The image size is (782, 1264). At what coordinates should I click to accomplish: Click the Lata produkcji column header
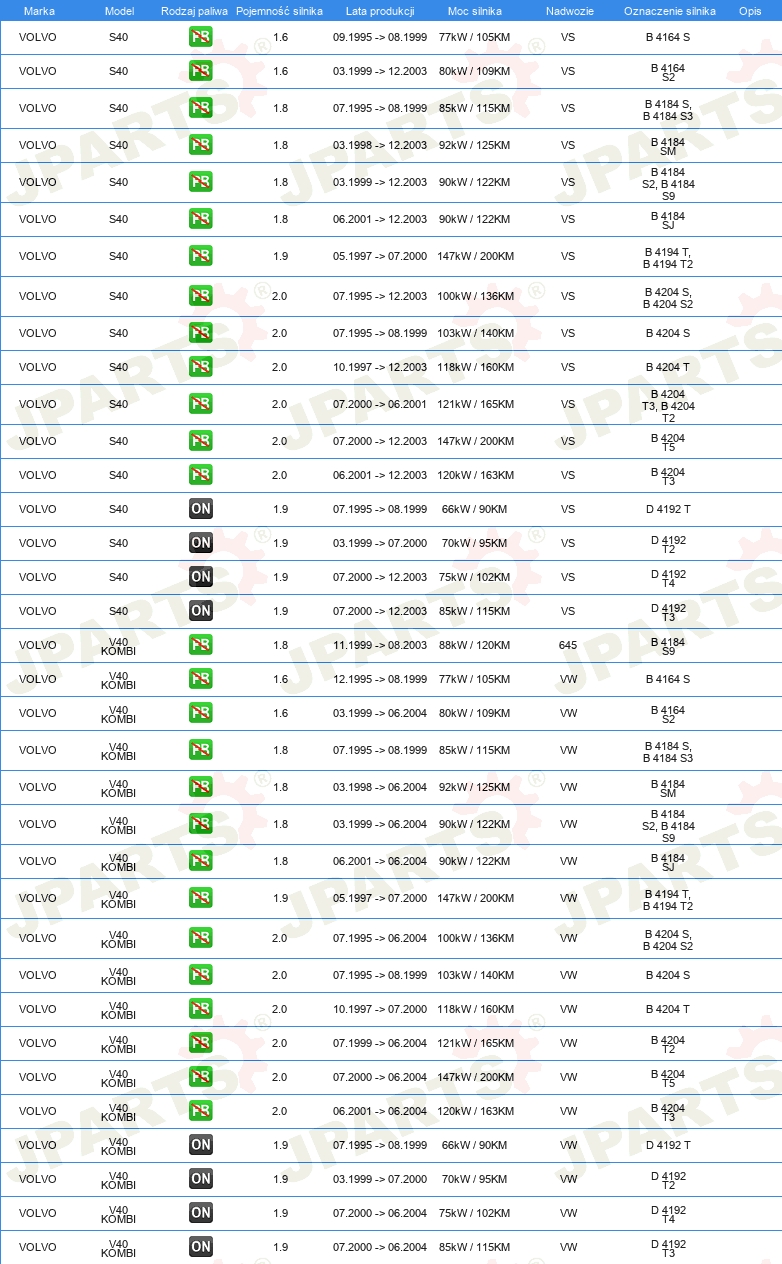coord(380,11)
